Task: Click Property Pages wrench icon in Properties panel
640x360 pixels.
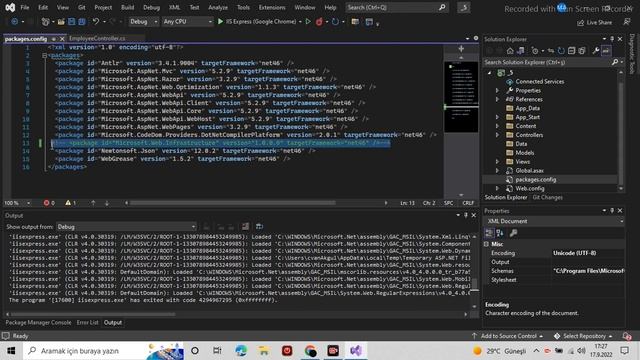Action: (x=513, y=233)
